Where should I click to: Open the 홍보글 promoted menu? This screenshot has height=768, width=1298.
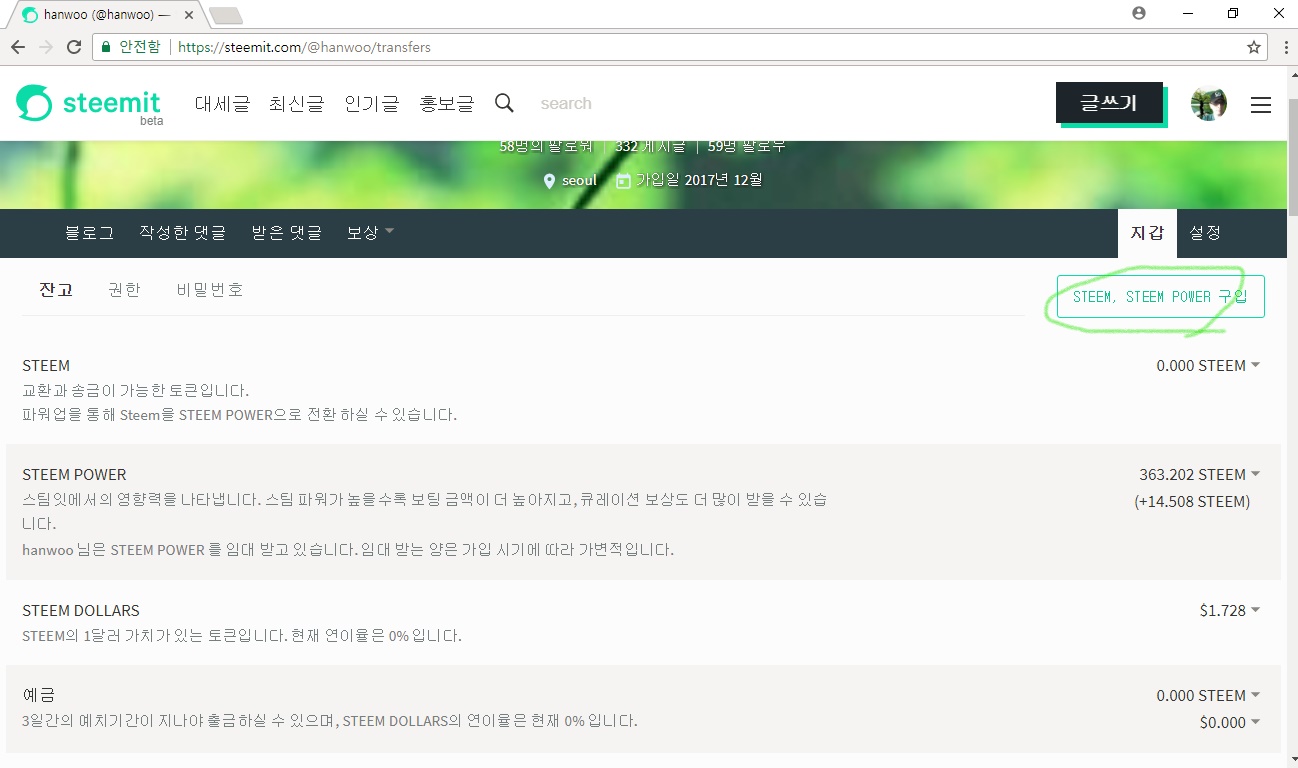pyautogui.click(x=446, y=103)
